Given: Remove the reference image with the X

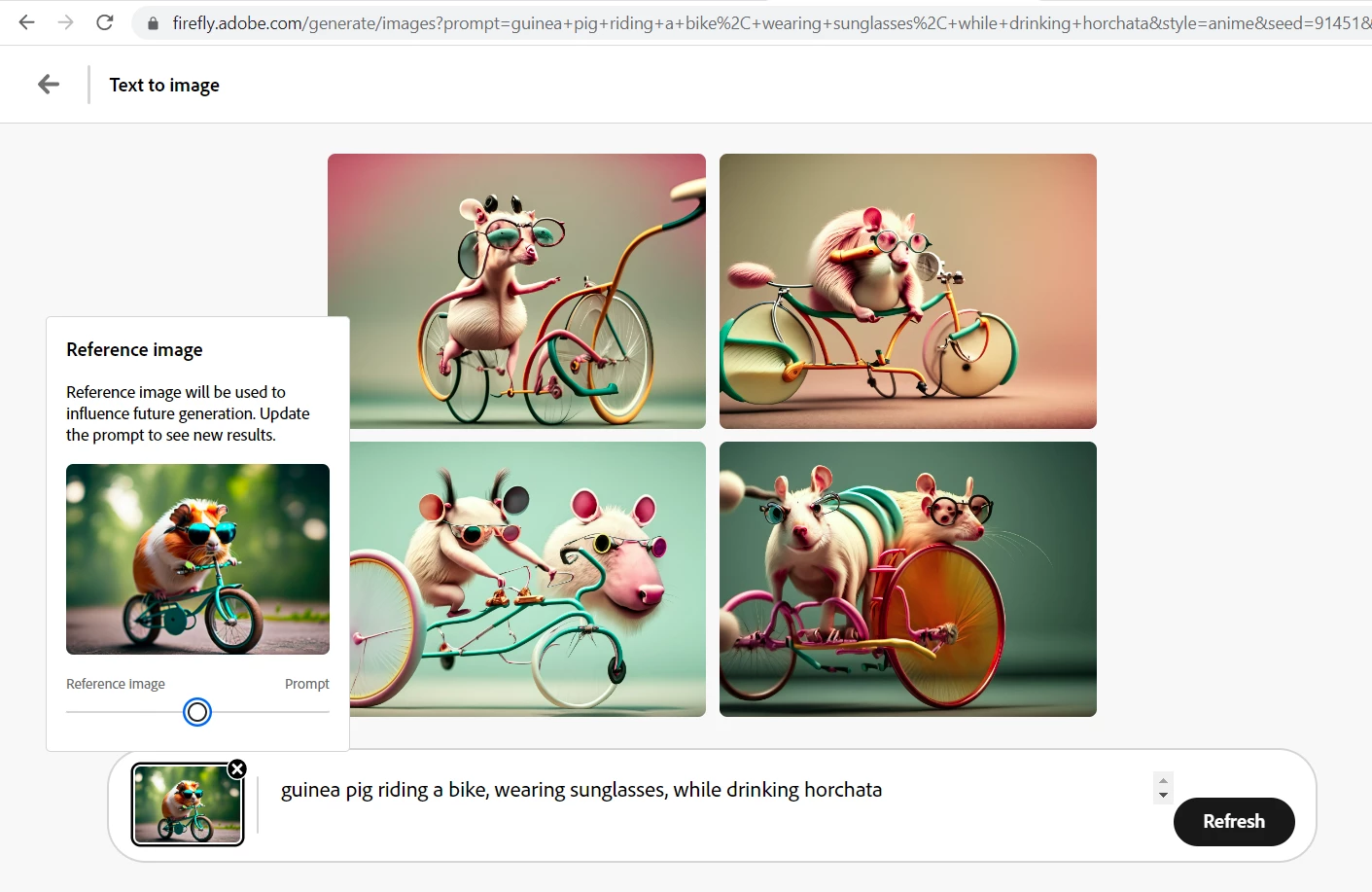Looking at the screenshot, I should (237, 769).
